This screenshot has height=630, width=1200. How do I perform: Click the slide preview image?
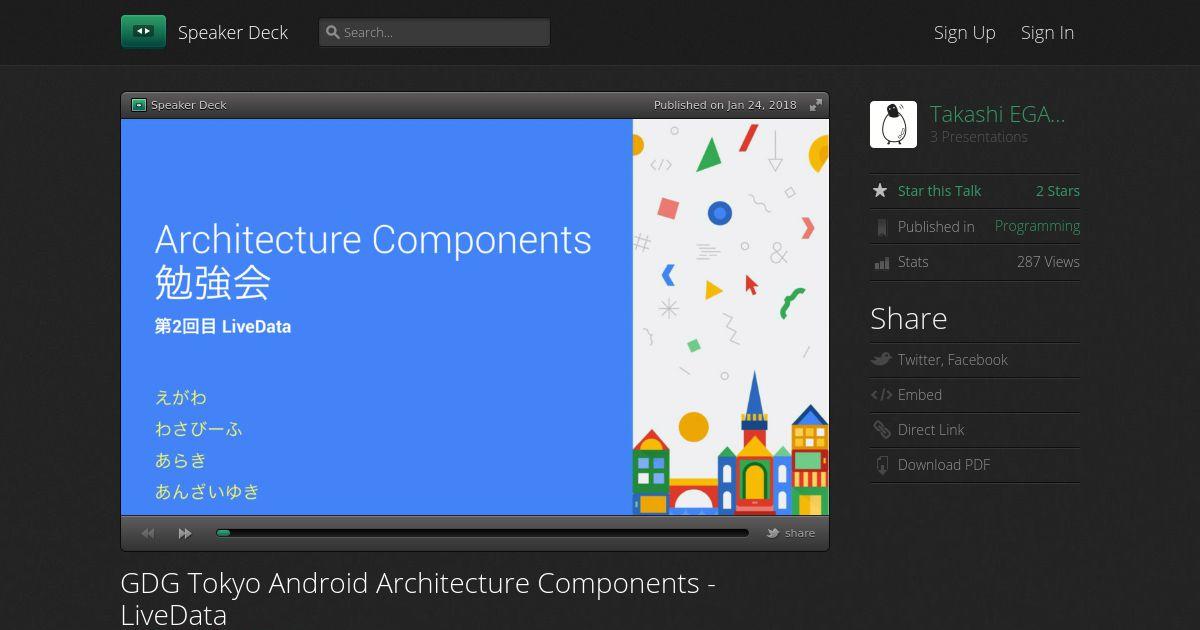click(475, 317)
